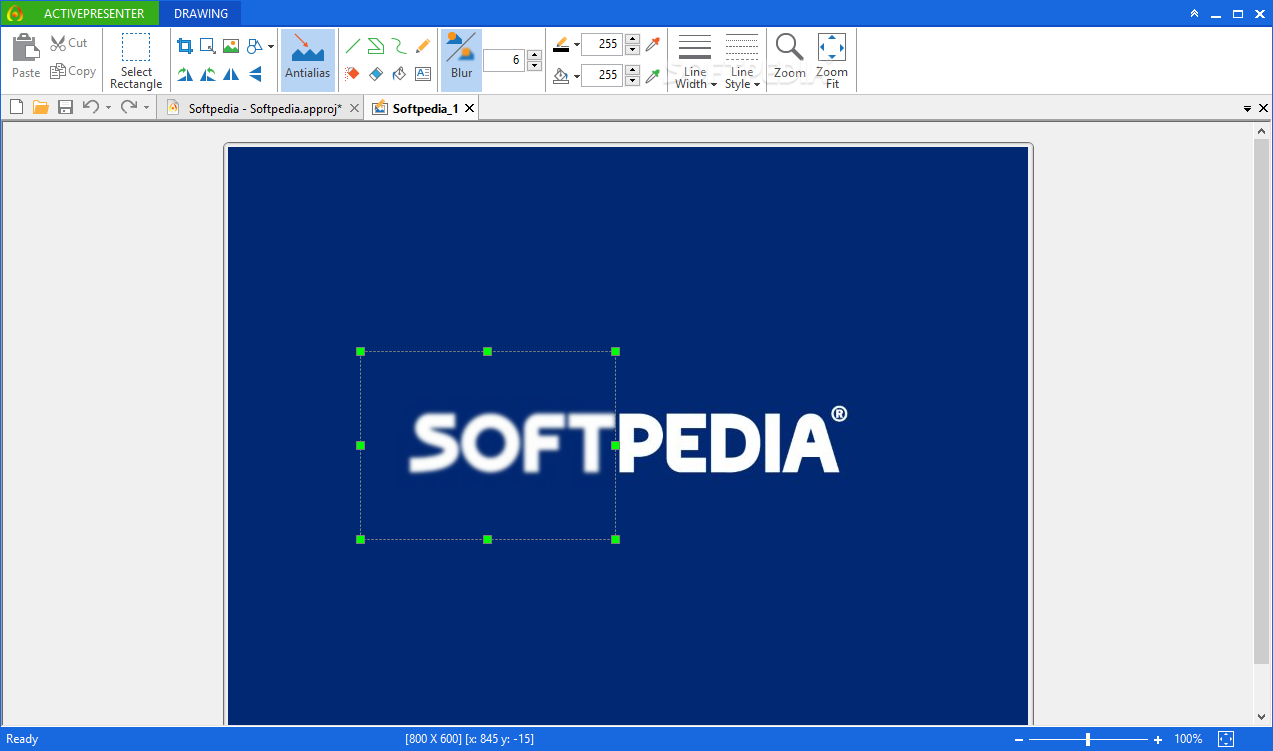Click the line opacity field showing 255
Image resolution: width=1273 pixels, height=751 pixels.
point(602,44)
